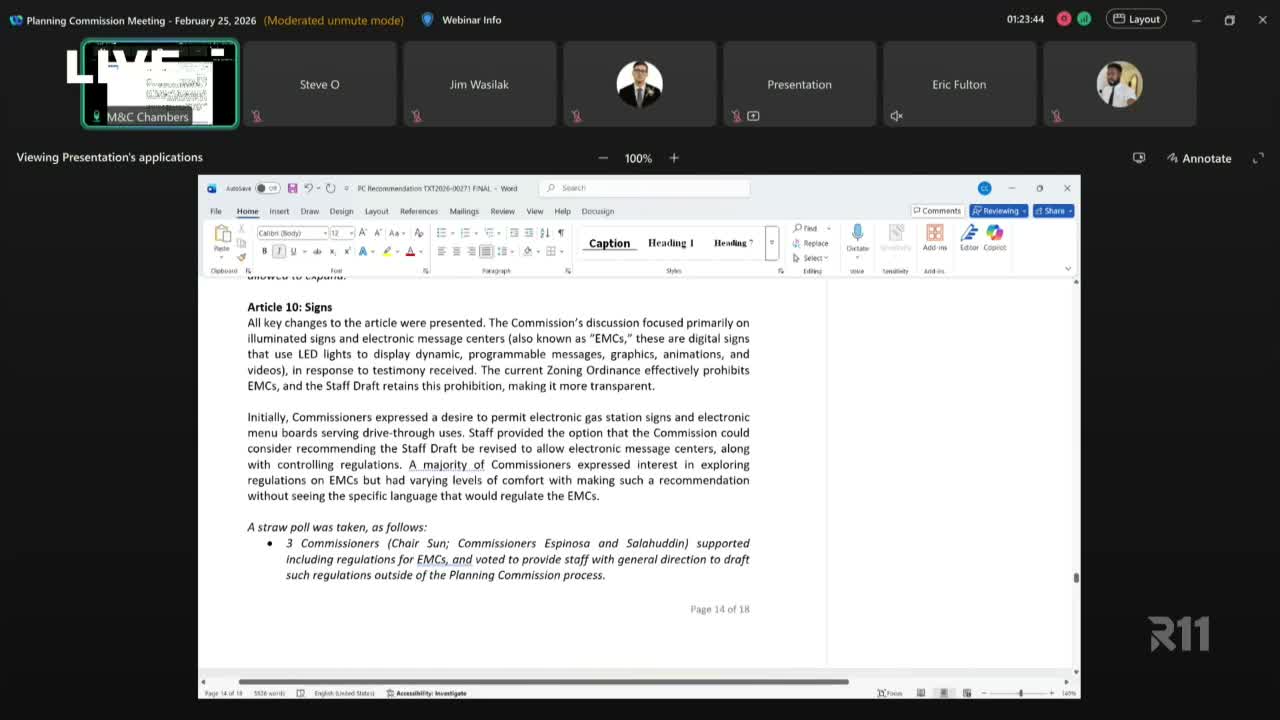Click the Dictate microphone icon in the Word ribbon
The height and width of the screenshot is (720, 1280).
[x=857, y=234]
